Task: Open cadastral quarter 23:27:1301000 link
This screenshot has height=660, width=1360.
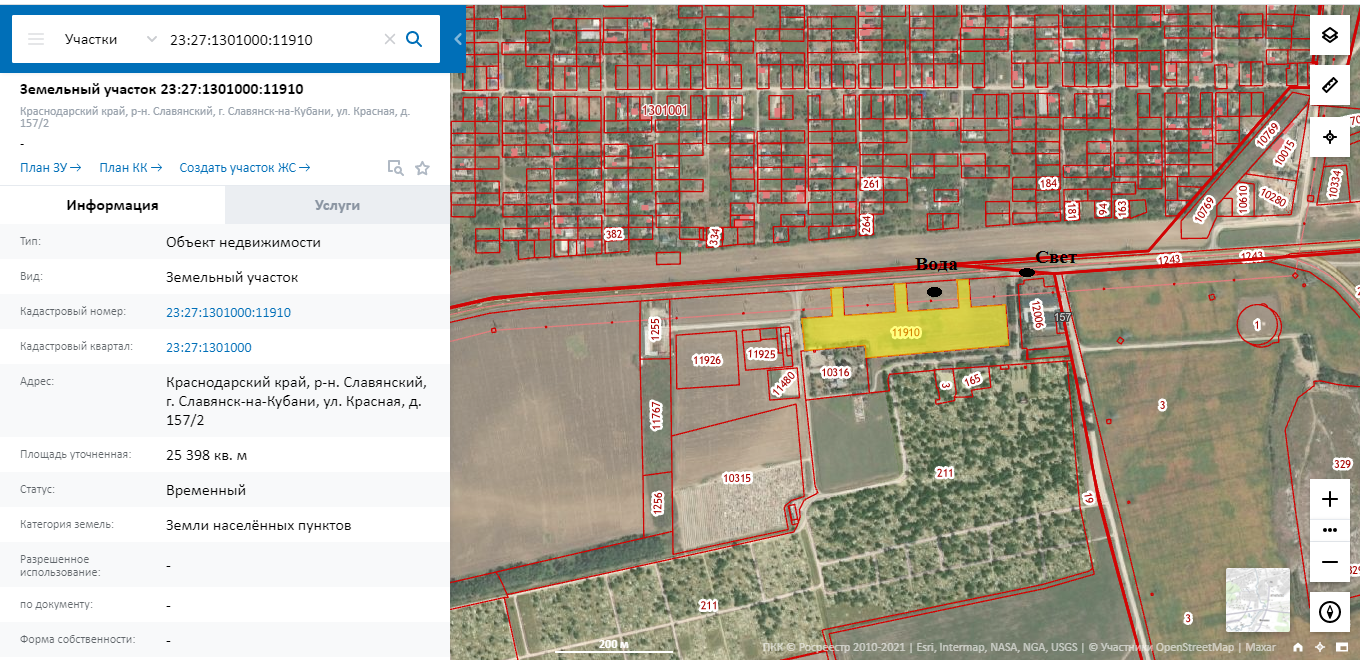Action: [209, 348]
